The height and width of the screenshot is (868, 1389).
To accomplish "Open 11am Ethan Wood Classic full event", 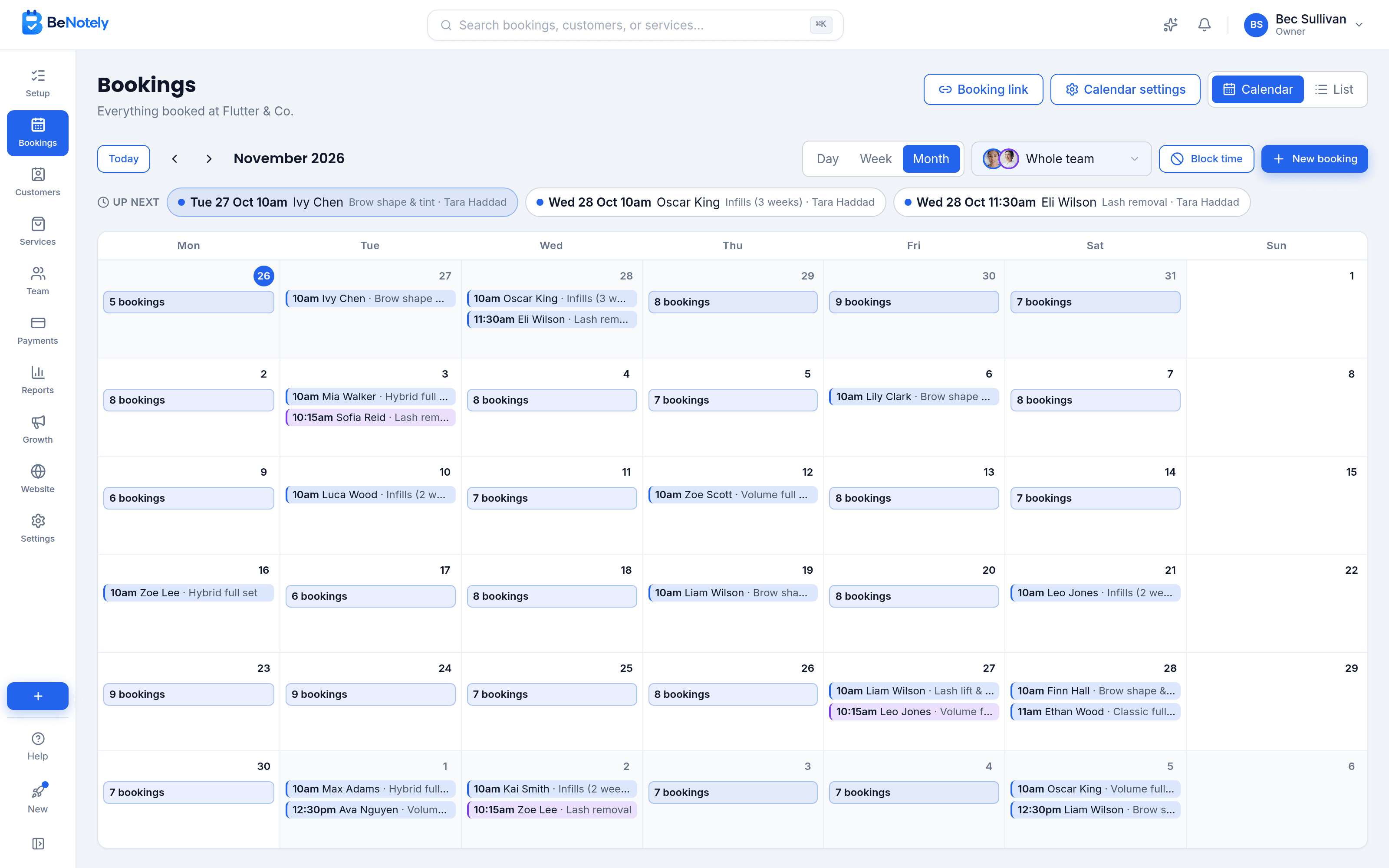I will click(1095, 712).
